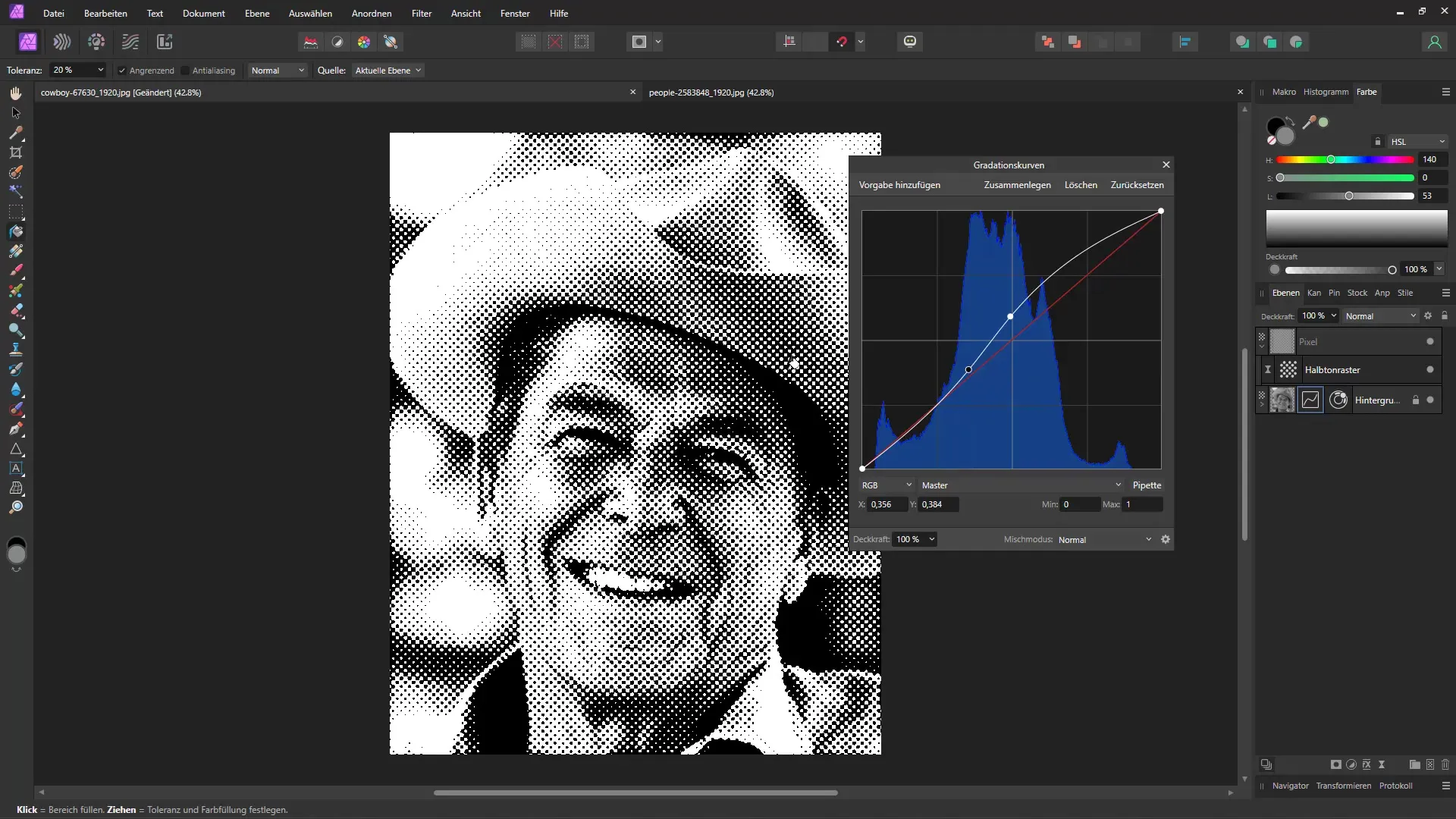Open the Deckkraft 100 % dropdown in curves dialog

tap(915, 539)
